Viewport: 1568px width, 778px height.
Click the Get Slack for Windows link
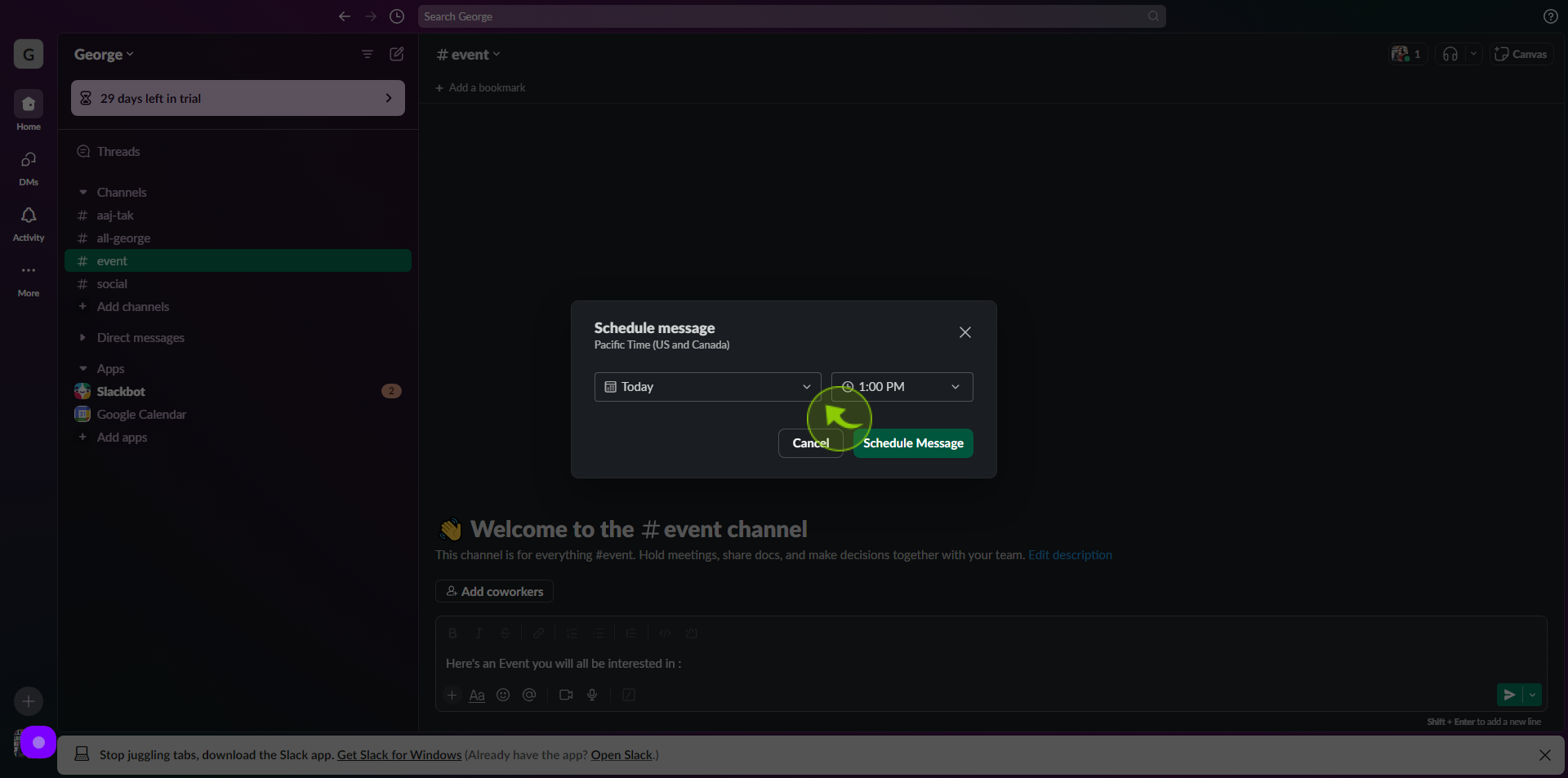point(399,755)
